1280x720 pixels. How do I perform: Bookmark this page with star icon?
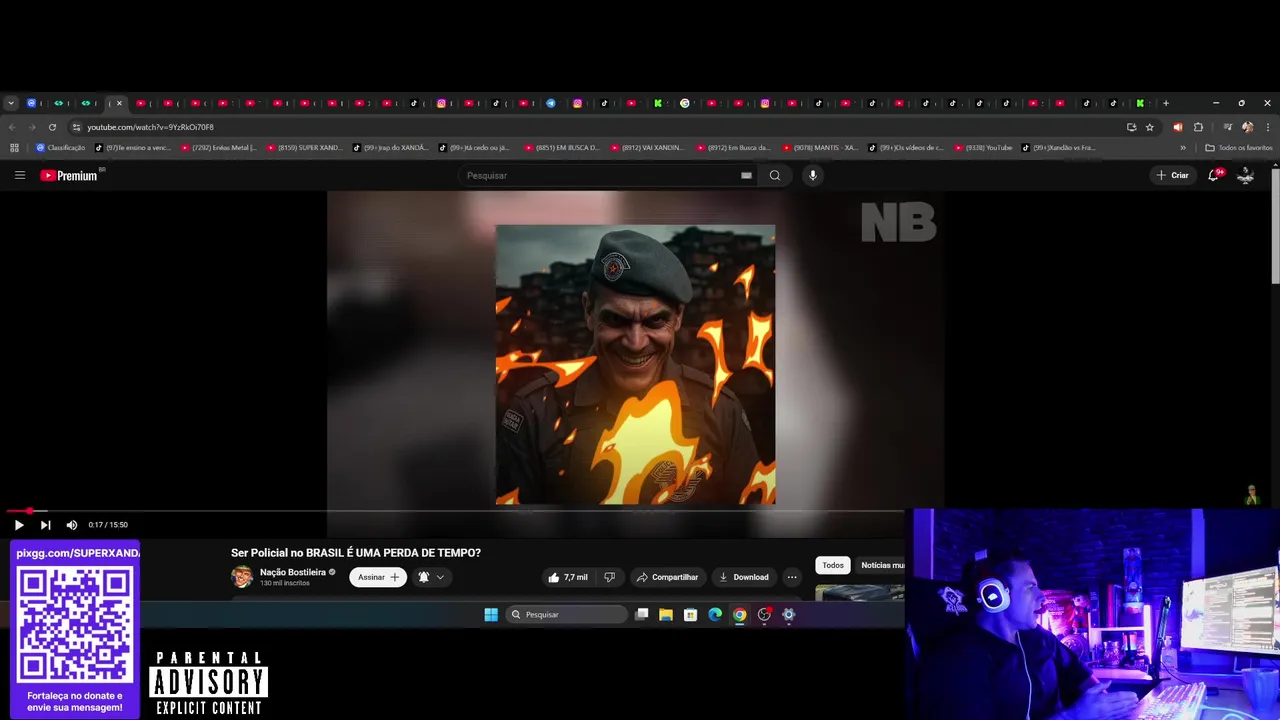pyautogui.click(x=1150, y=127)
